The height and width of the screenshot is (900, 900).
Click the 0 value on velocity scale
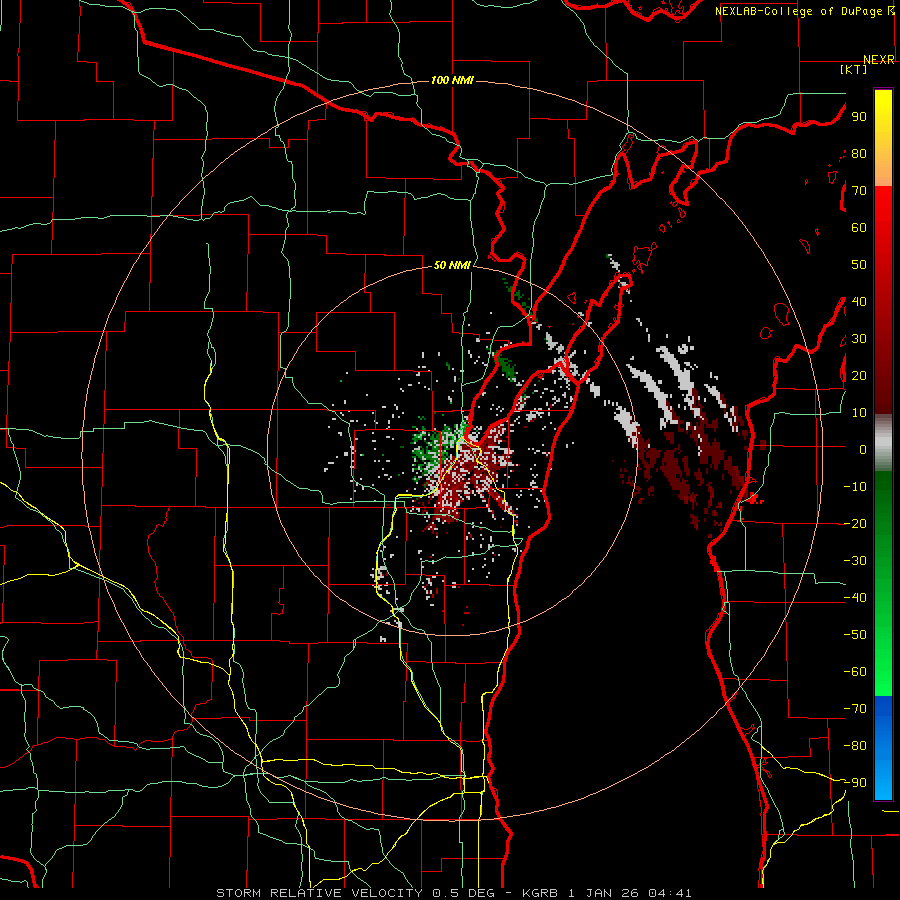click(863, 449)
